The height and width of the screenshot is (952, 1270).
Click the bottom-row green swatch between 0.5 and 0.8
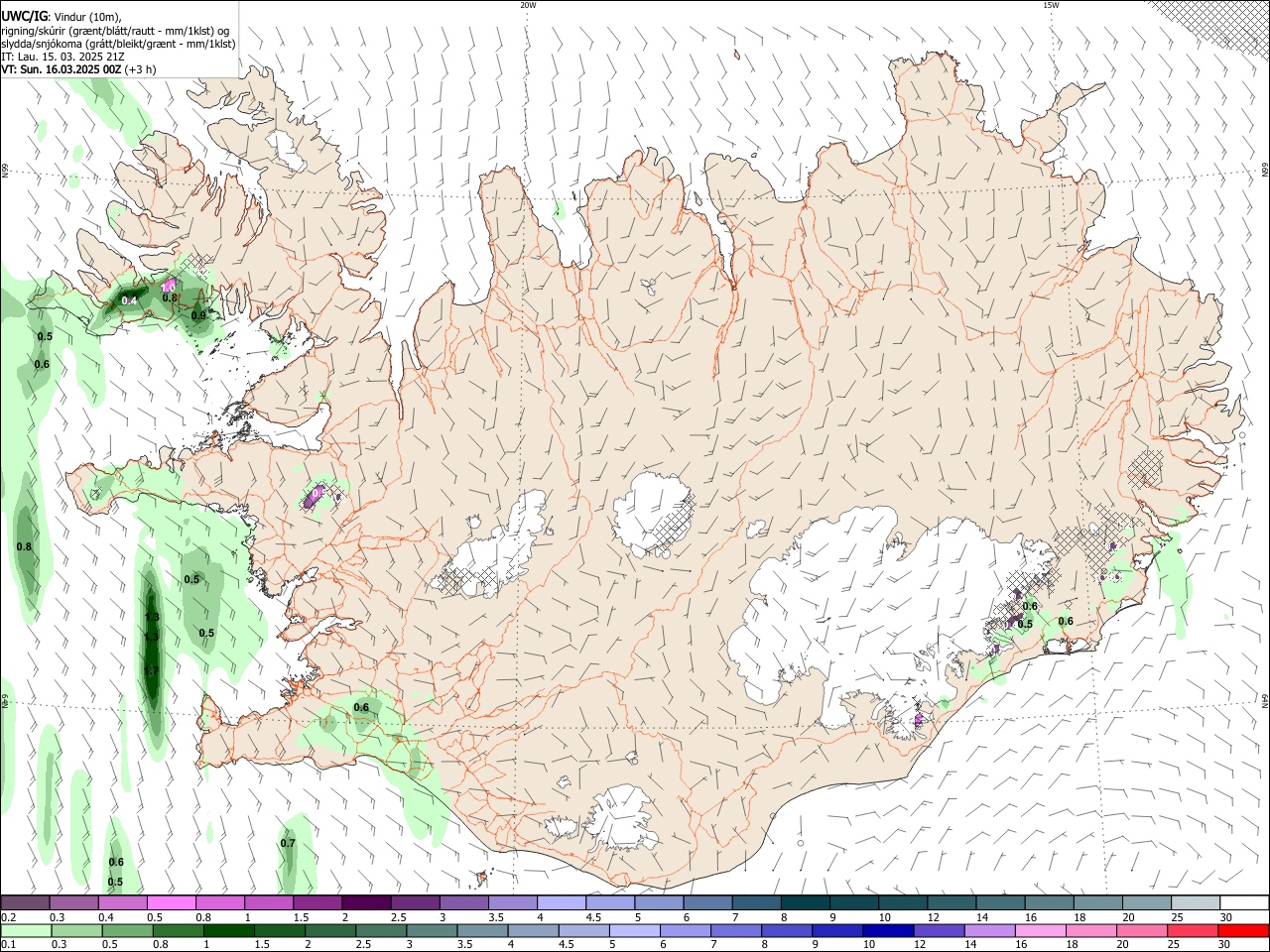point(127,930)
